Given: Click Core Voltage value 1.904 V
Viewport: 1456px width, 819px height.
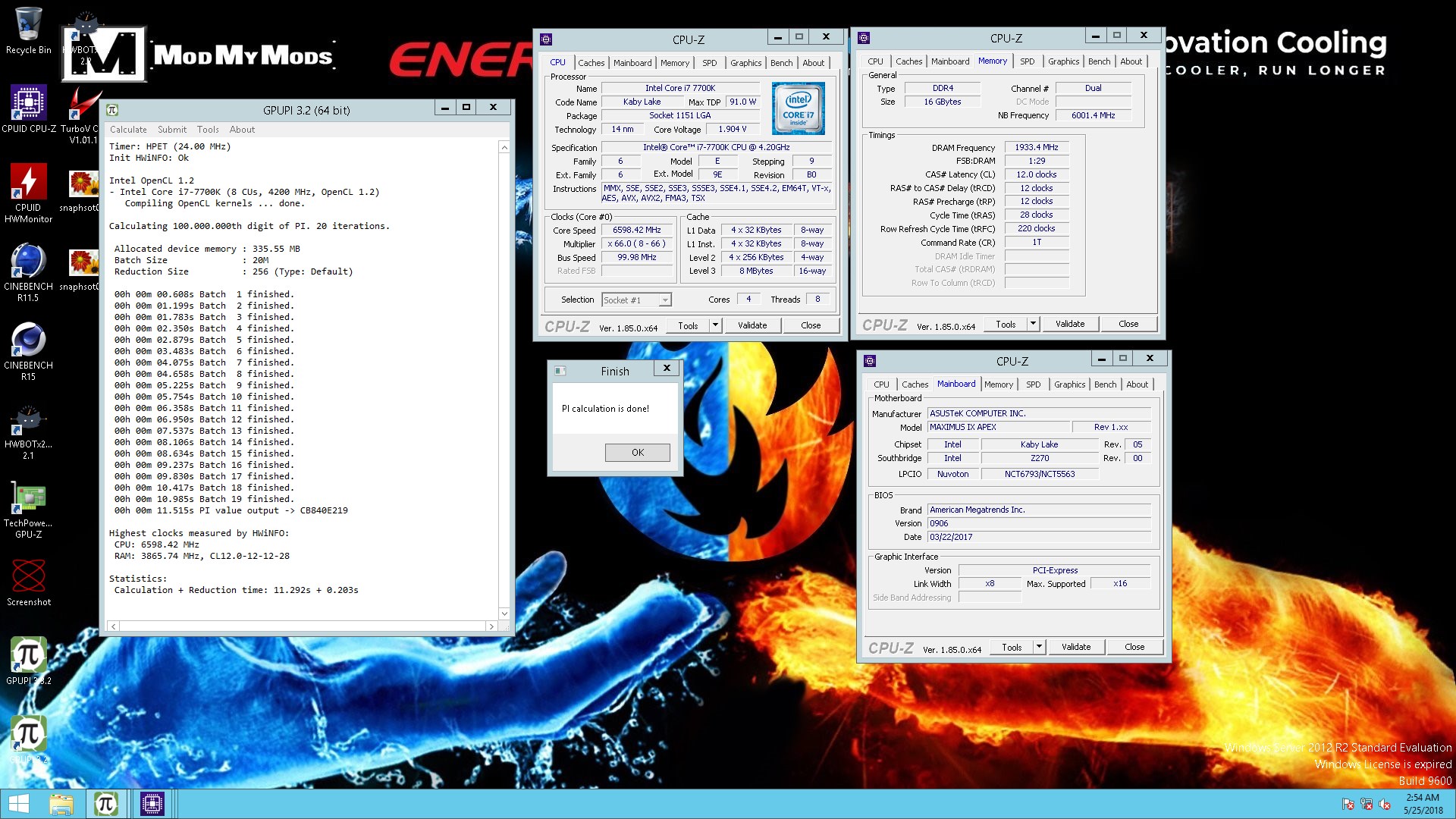Looking at the screenshot, I should (x=732, y=129).
